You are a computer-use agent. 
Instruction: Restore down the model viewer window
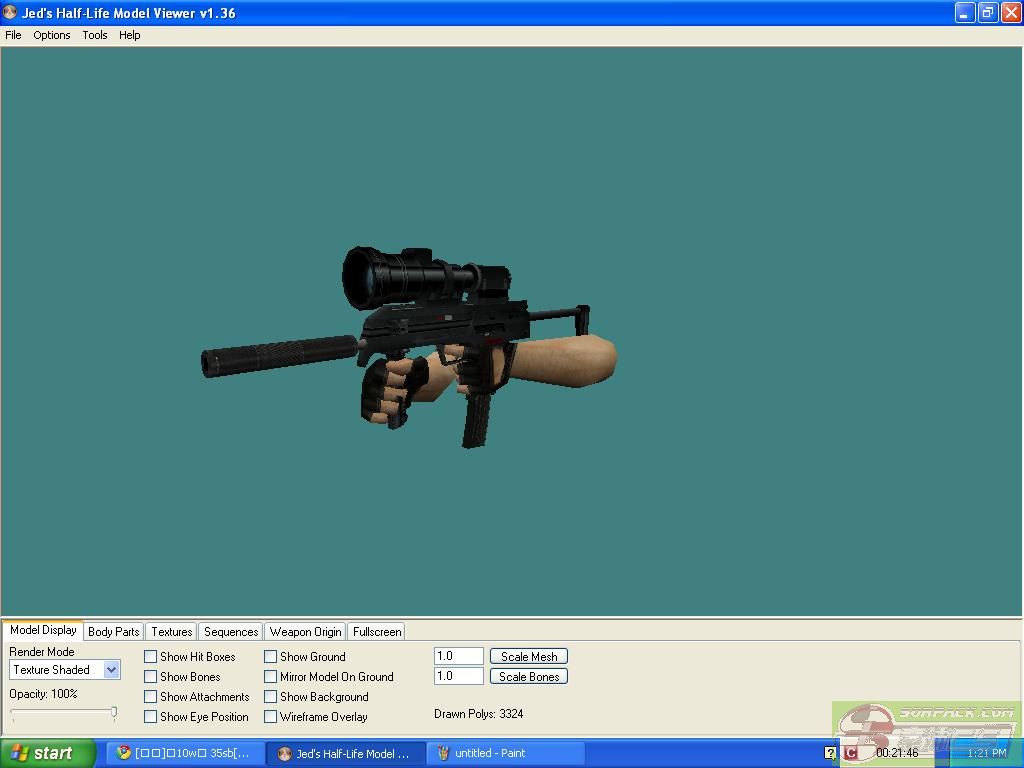pos(987,13)
